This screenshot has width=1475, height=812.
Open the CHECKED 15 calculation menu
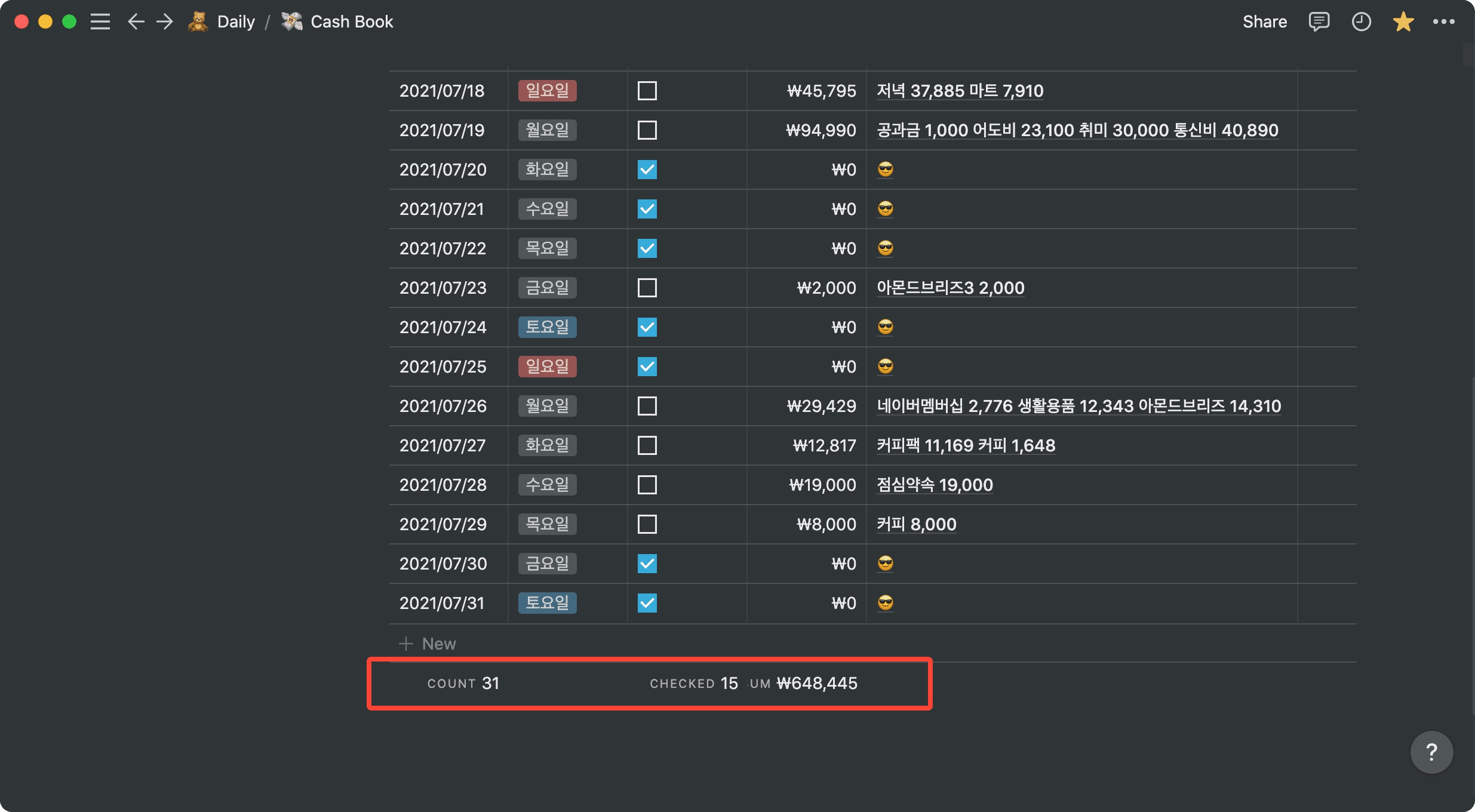click(x=693, y=683)
